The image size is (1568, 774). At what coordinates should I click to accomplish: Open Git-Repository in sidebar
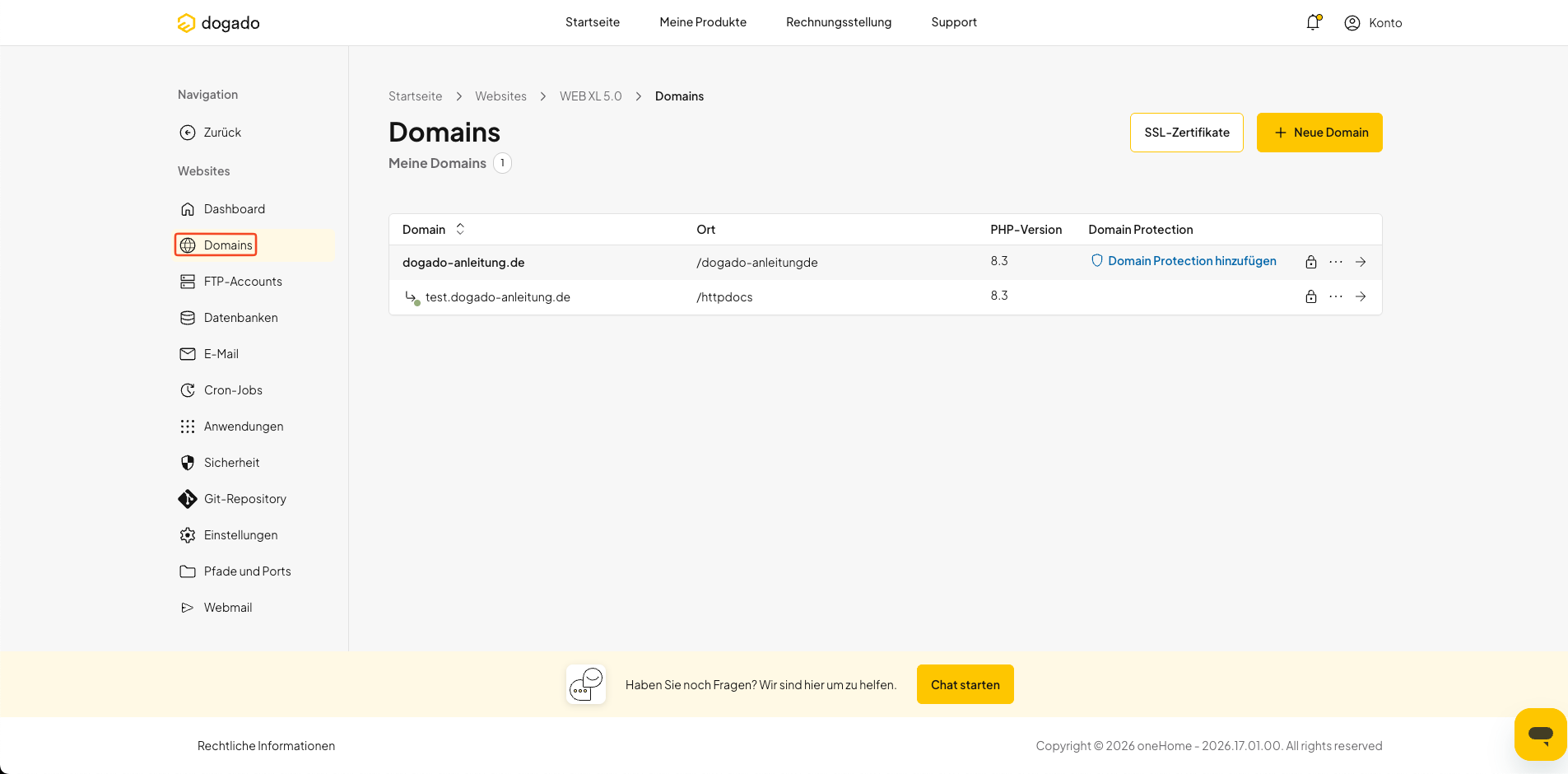[233, 499]
